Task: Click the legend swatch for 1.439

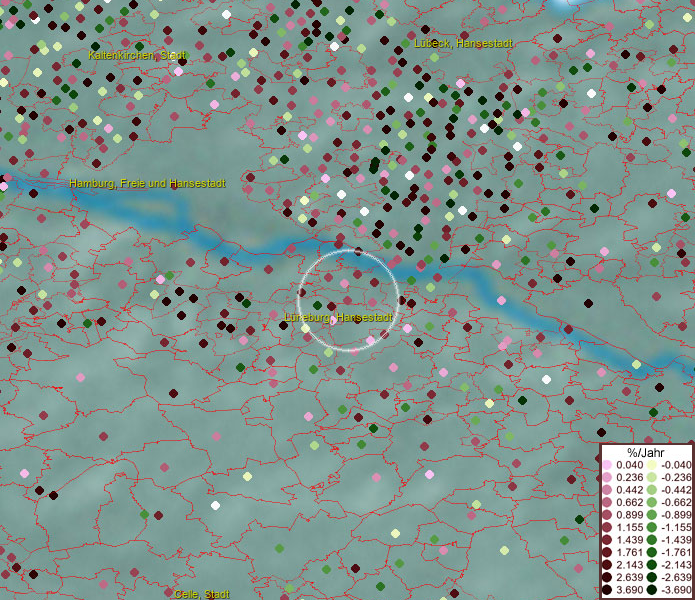Action: tap(607, 540)
